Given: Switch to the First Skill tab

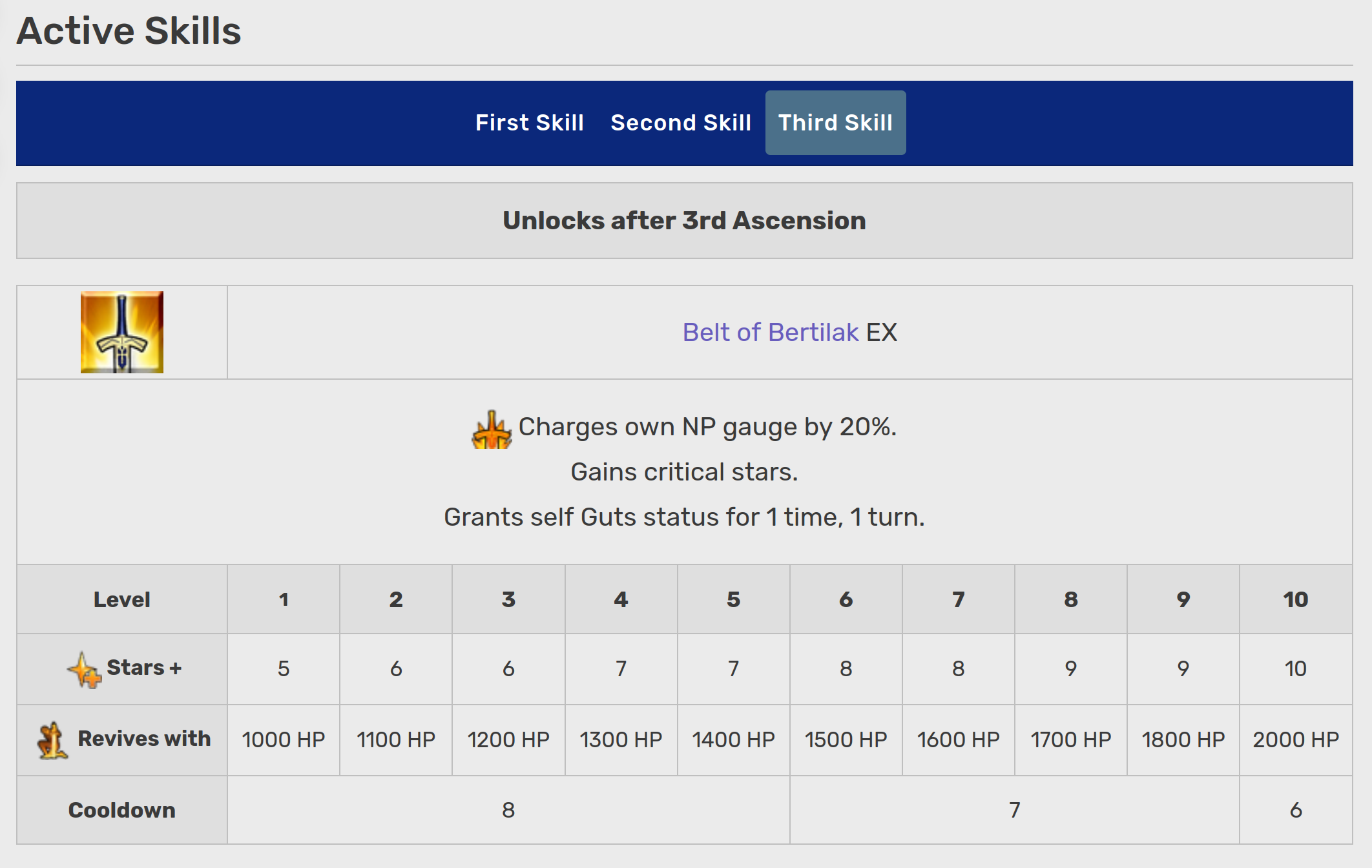Looking at the screenshot, I should (530, 123).
